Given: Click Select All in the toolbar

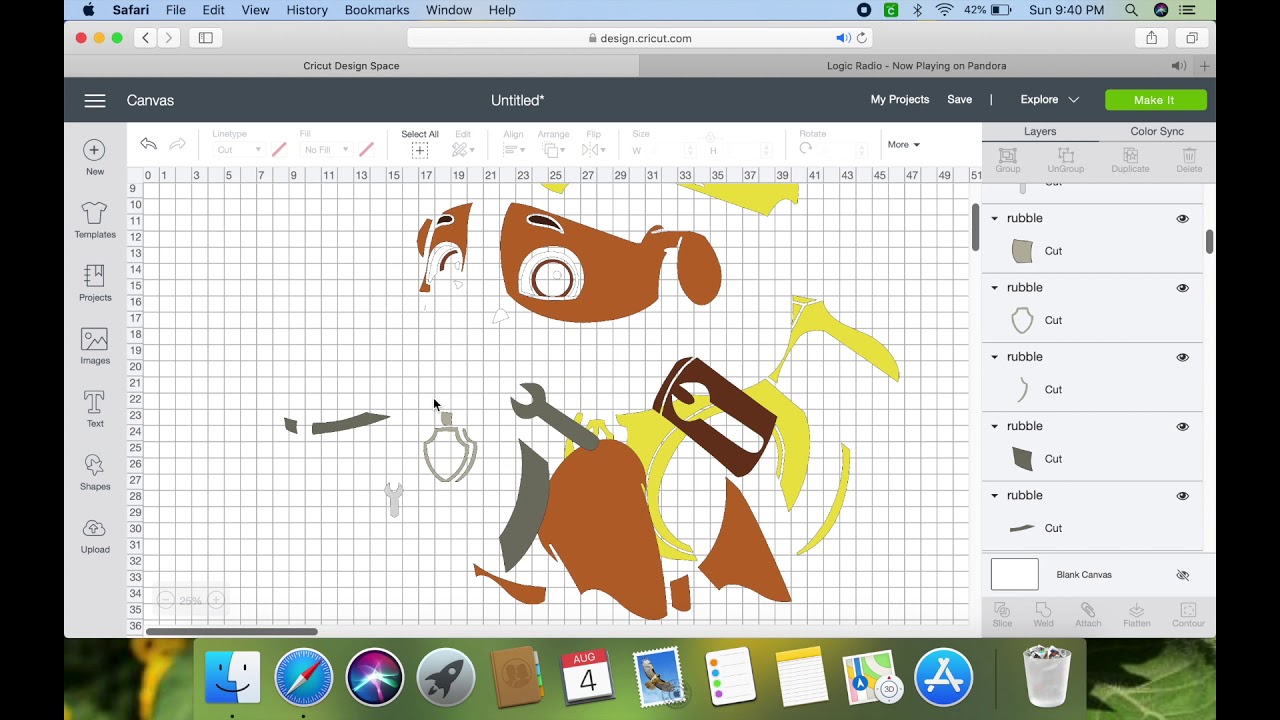Looking at the screenshot, I should click(420, 144).
